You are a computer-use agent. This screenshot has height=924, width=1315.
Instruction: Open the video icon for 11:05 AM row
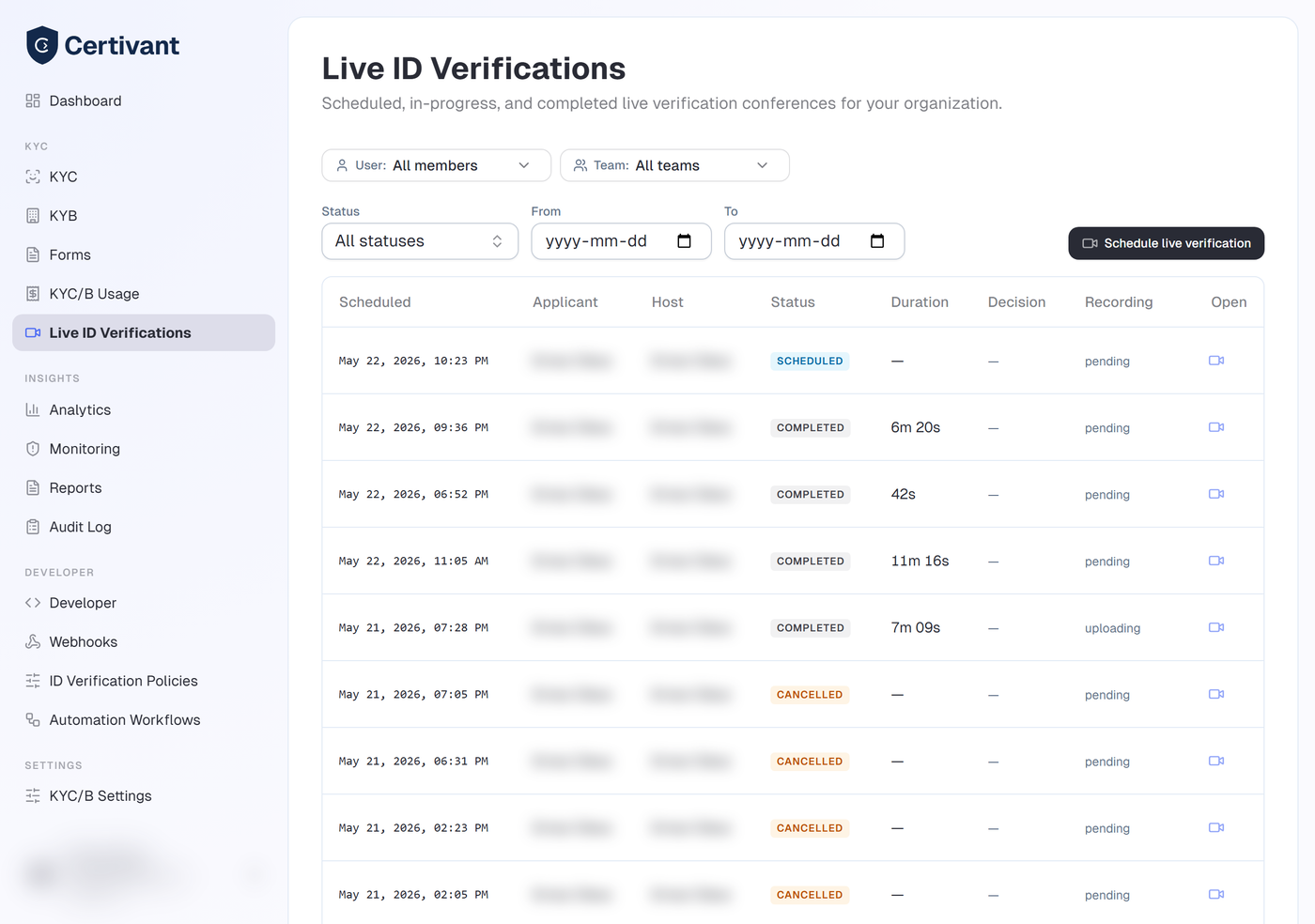1216,561
